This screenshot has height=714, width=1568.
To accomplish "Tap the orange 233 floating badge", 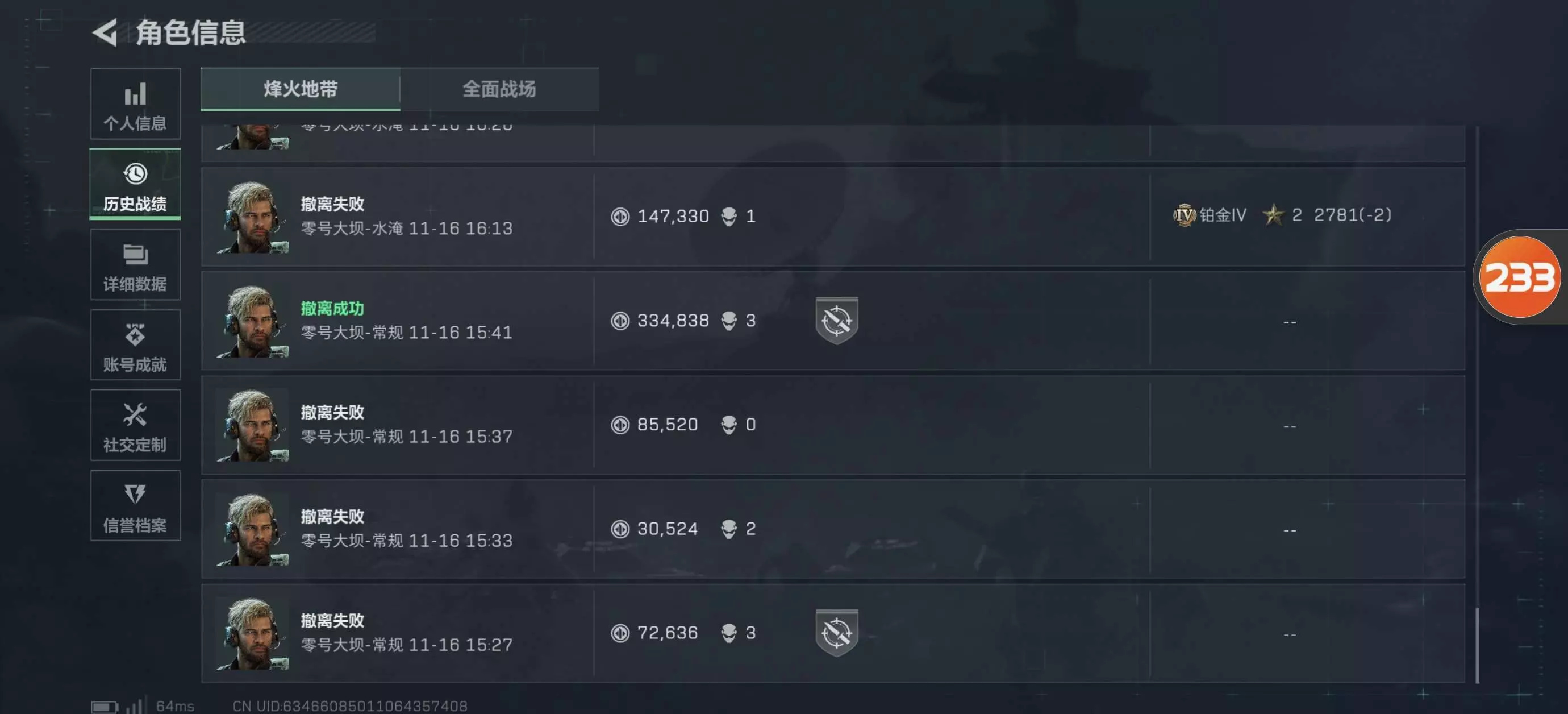I will (1519, 277).
